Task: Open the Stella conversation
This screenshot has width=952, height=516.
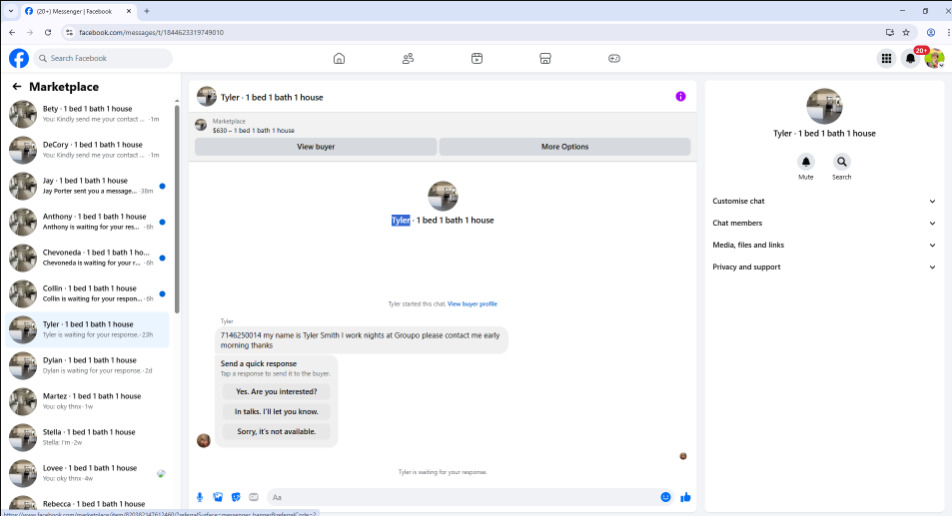Action: [x=87, y=436]
